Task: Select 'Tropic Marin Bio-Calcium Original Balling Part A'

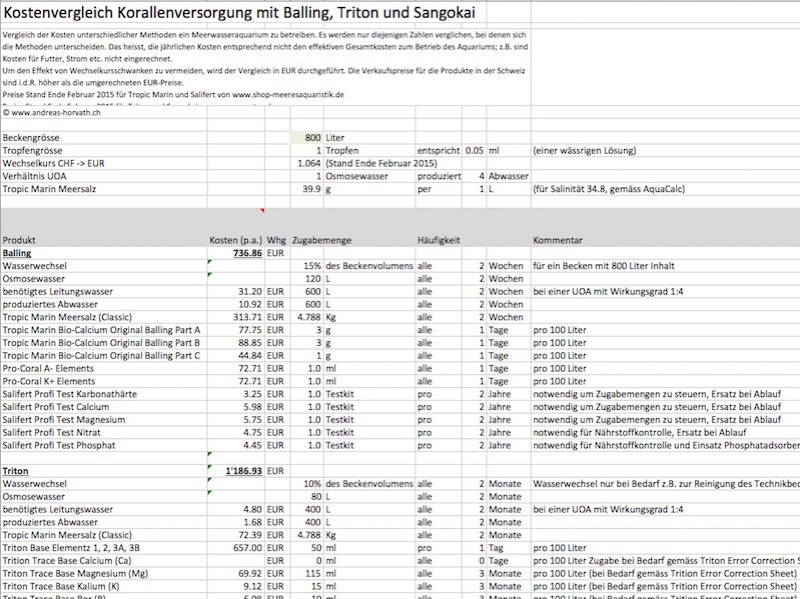Action: coord(102,330)
